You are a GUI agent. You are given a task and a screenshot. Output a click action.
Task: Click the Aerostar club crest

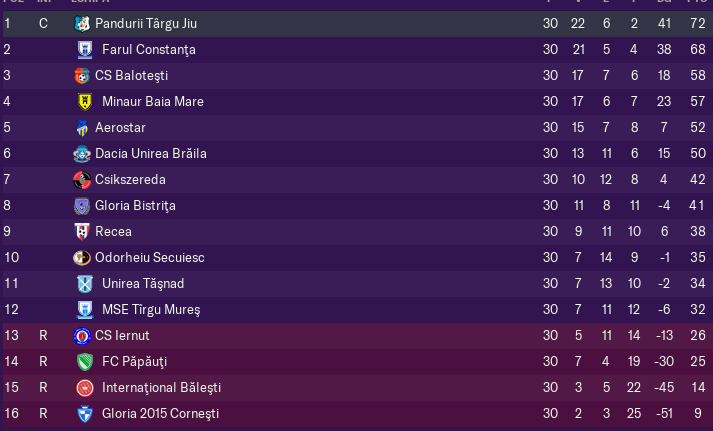82,128
